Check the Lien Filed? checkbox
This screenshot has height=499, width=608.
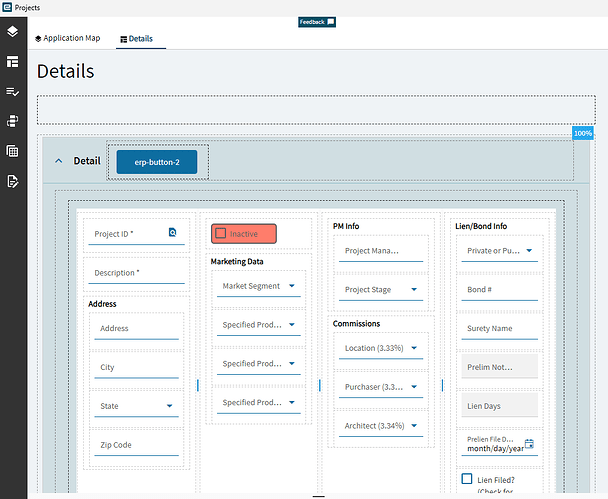(467, 478)
